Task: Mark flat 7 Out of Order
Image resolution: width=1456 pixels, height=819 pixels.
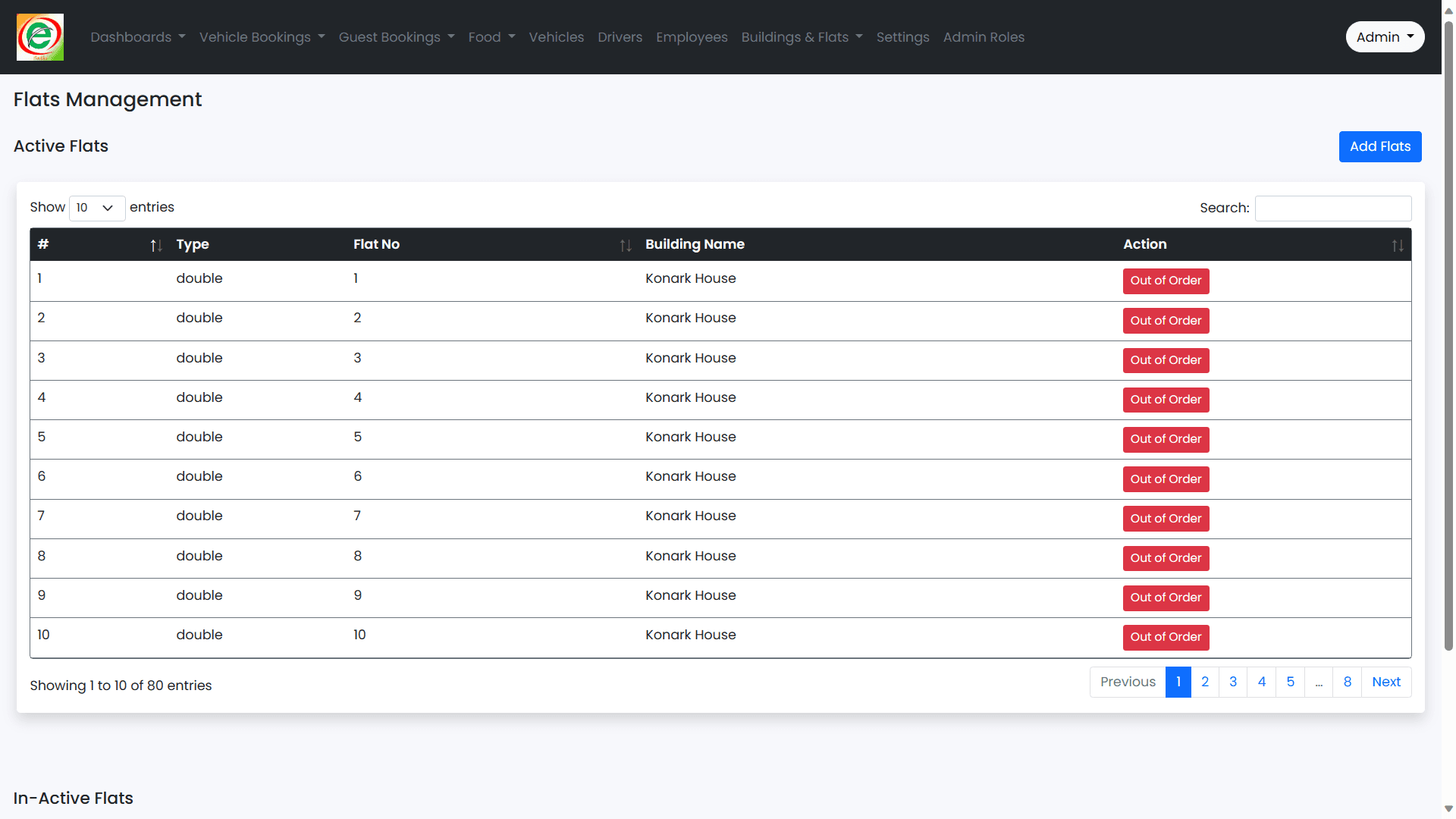Action: 1165,519
